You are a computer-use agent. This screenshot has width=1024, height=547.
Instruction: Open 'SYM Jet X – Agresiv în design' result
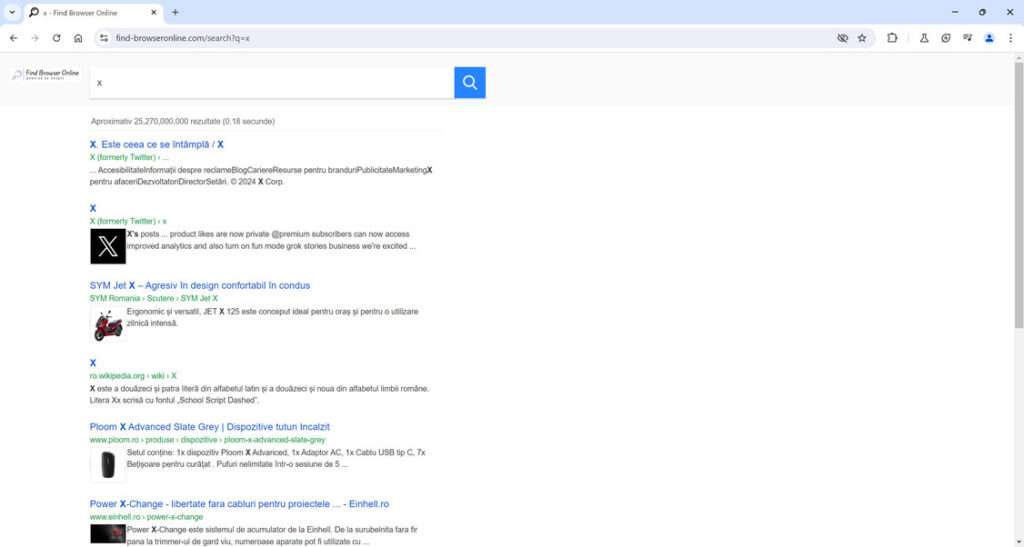[x=200, y=285]
